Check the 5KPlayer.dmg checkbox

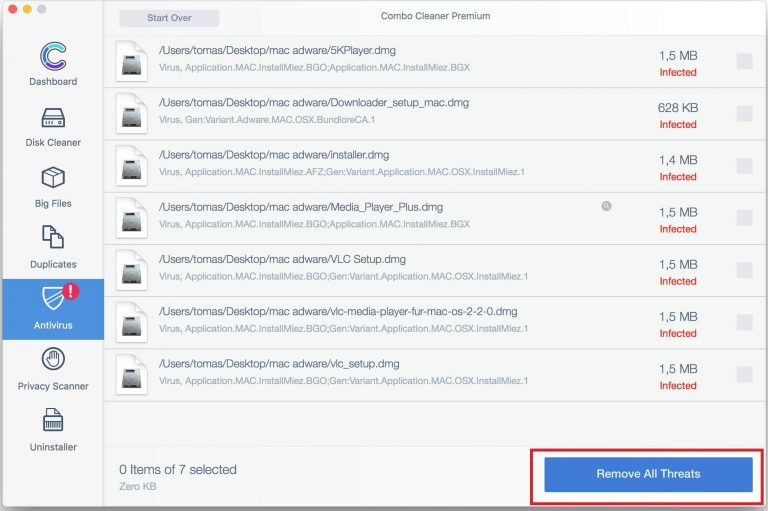tap(744, 61)
